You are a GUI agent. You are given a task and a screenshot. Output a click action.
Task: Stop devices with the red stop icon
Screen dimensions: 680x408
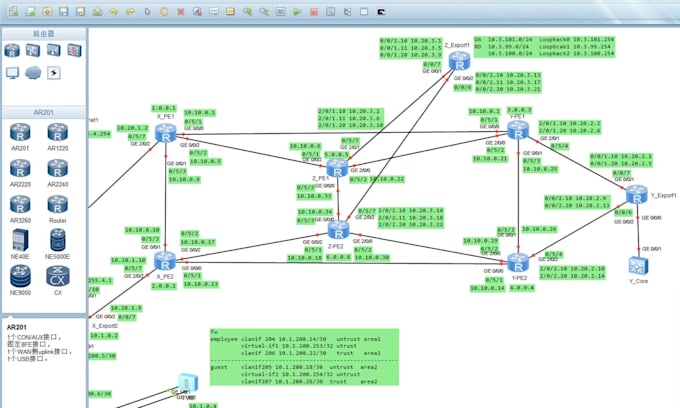click(314, 12)
